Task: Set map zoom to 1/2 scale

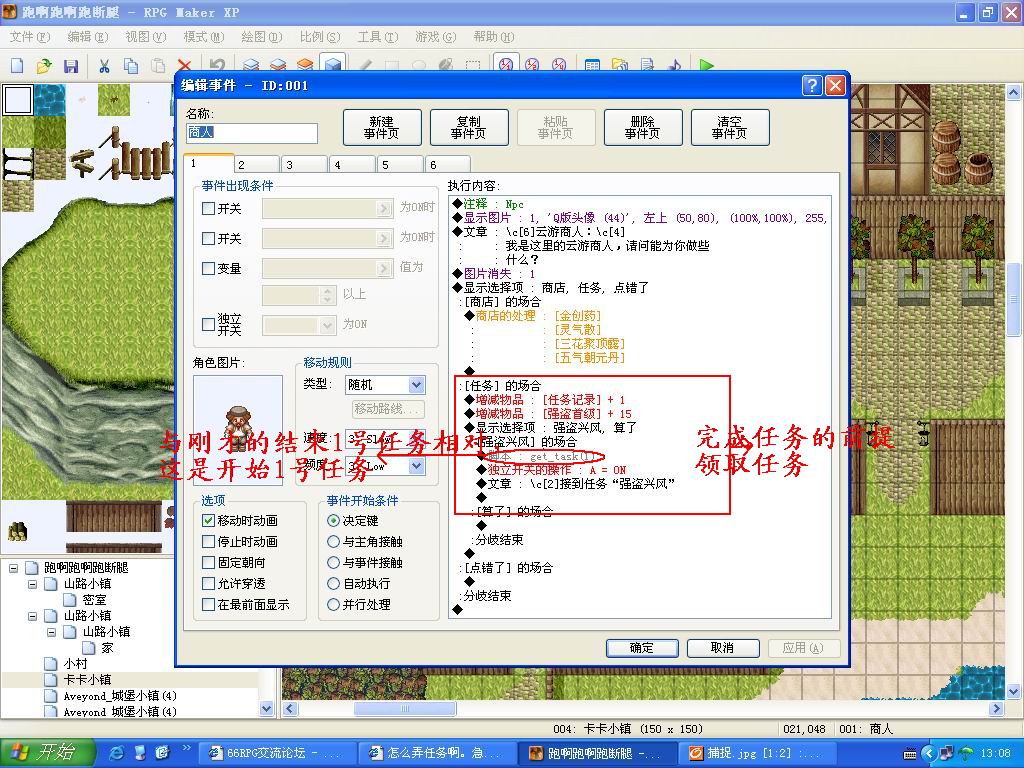Action: point(532,64)
